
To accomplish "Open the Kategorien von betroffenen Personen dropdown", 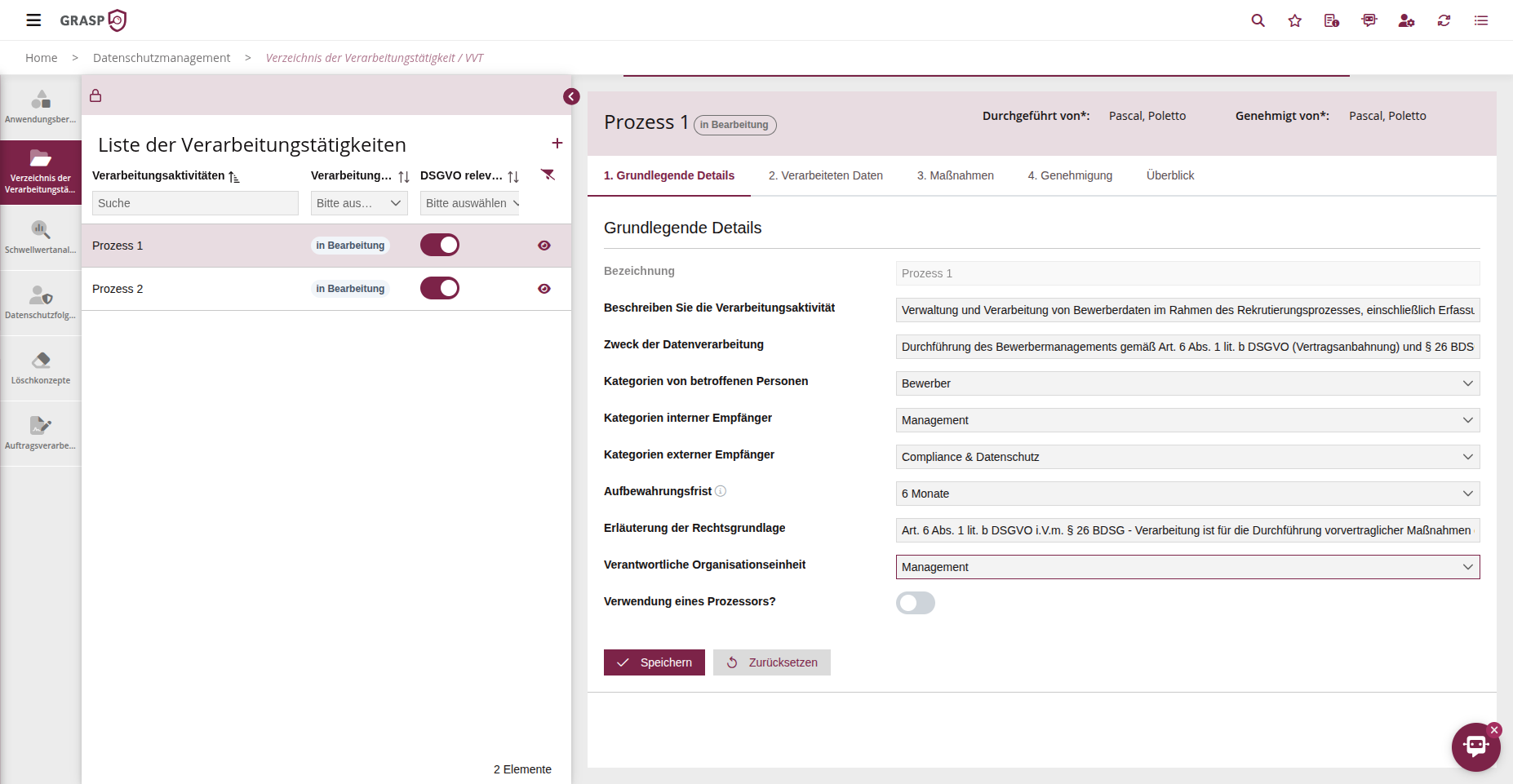I will click(x=1187, y=383).
